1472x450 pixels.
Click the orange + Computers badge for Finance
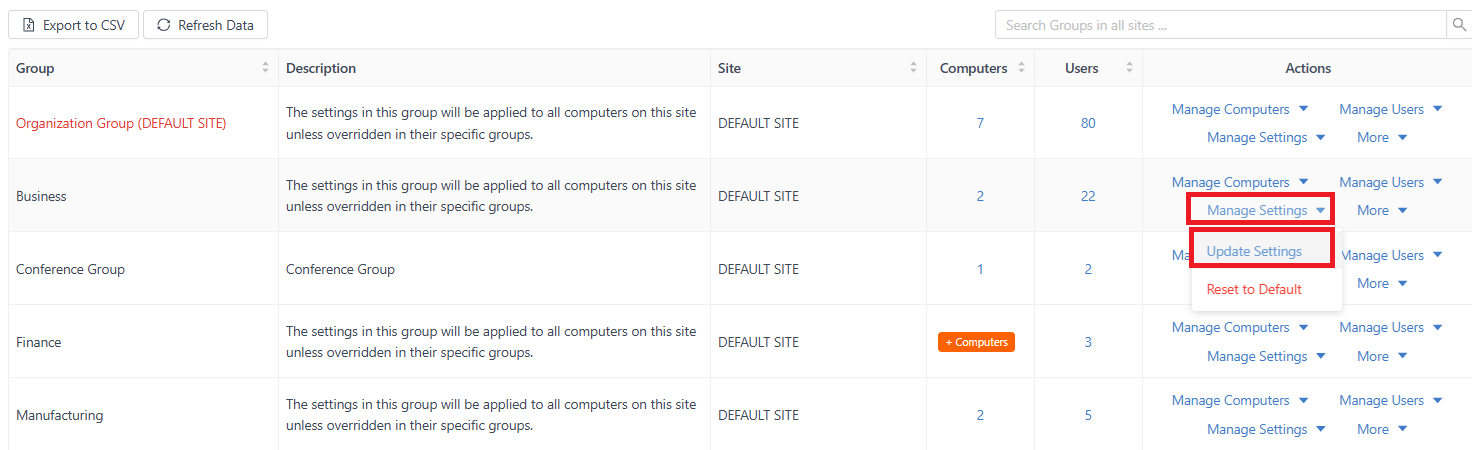click(976, 342)
